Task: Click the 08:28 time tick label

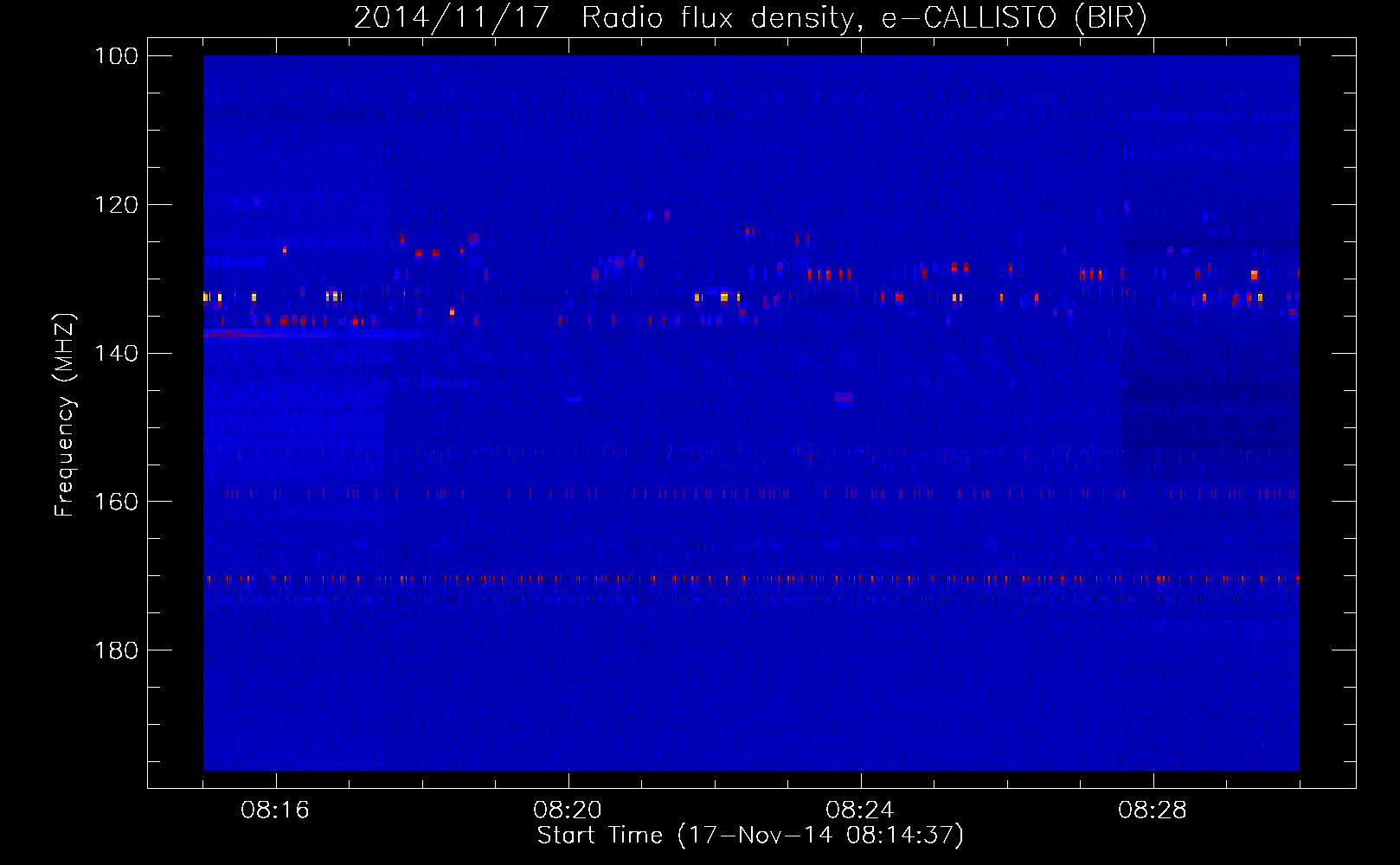Action: click(1153, 811)
